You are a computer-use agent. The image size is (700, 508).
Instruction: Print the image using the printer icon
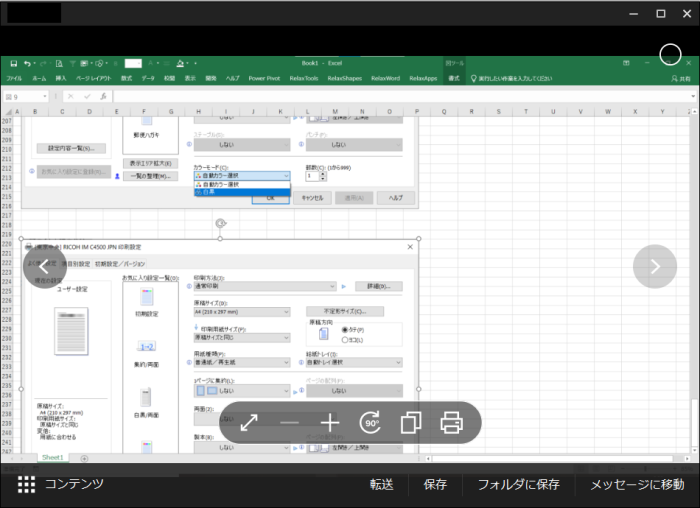(x=451, y=422)
